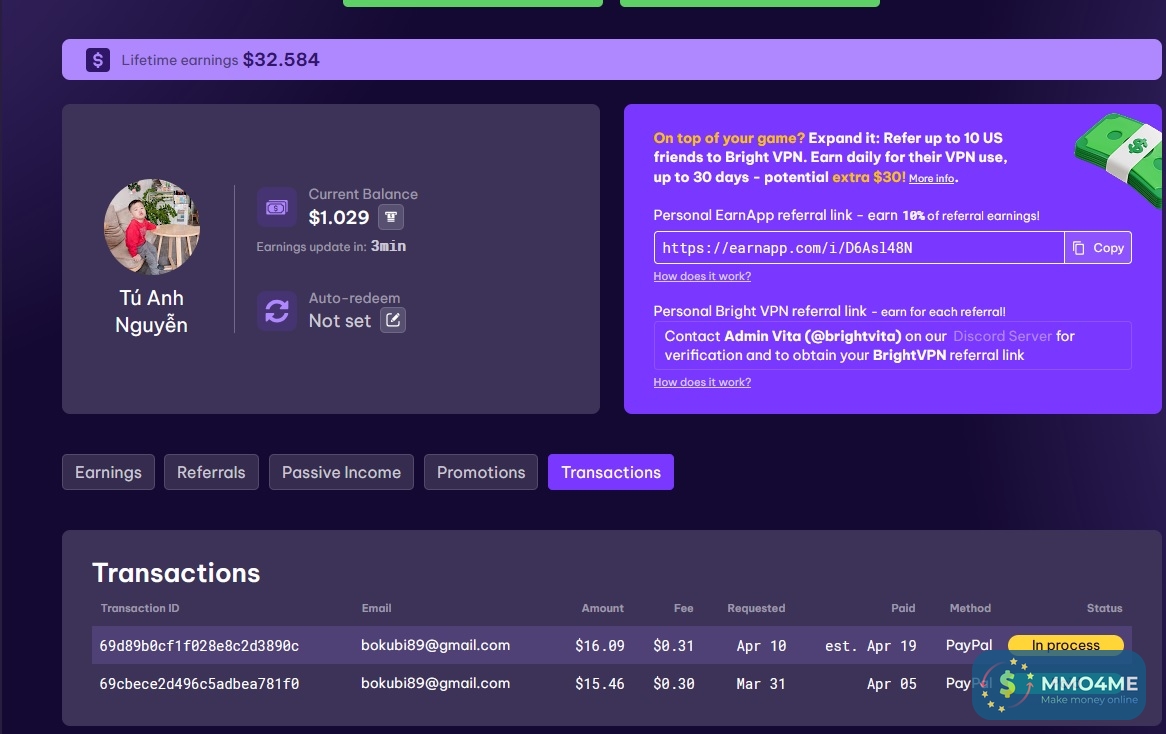The width and height of the screenshot is (1166, 734).
Task: Click the Status column header
Action: [1104, 608]
